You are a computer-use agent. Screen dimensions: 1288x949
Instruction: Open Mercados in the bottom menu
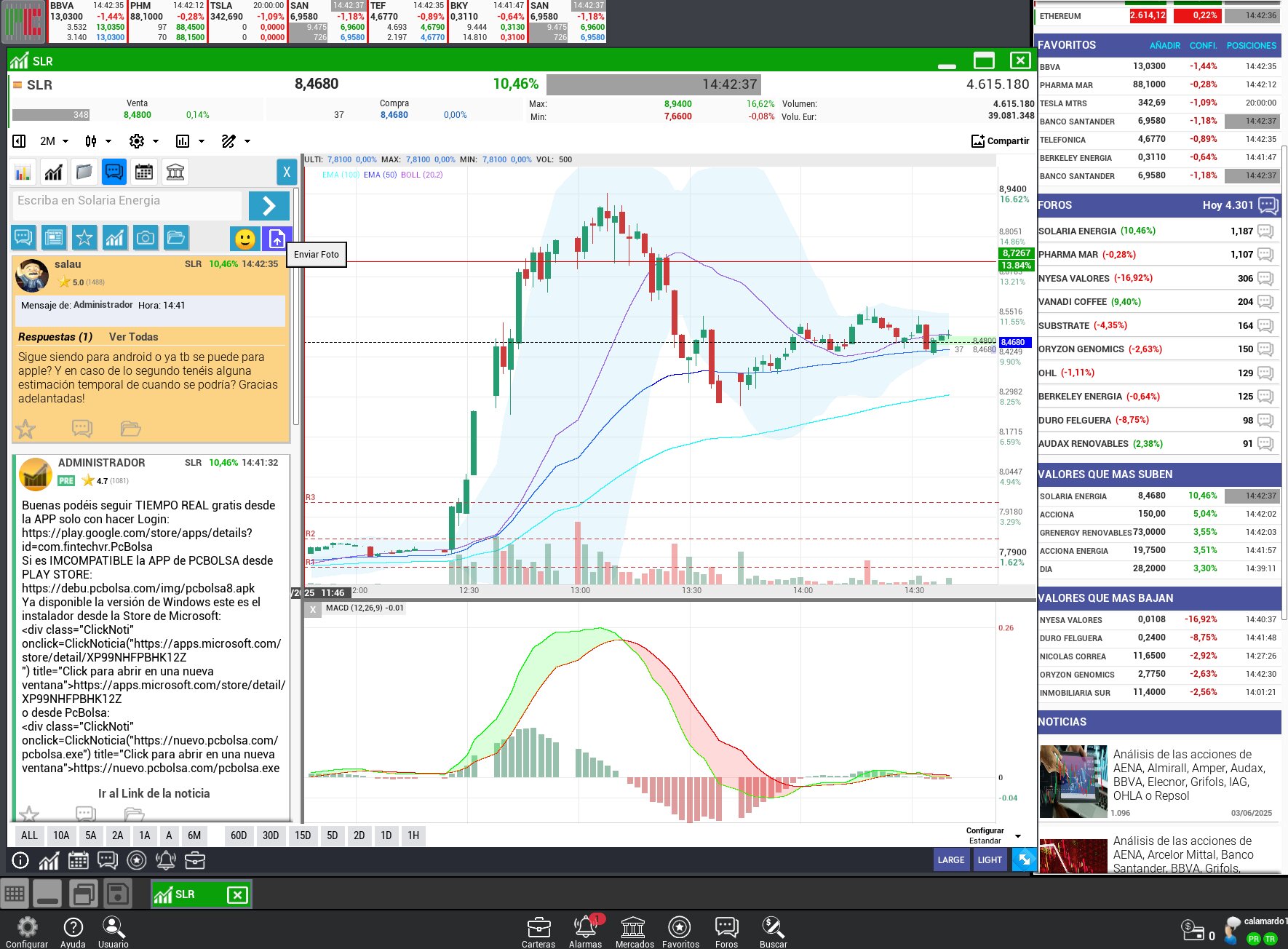coord(635,932)
